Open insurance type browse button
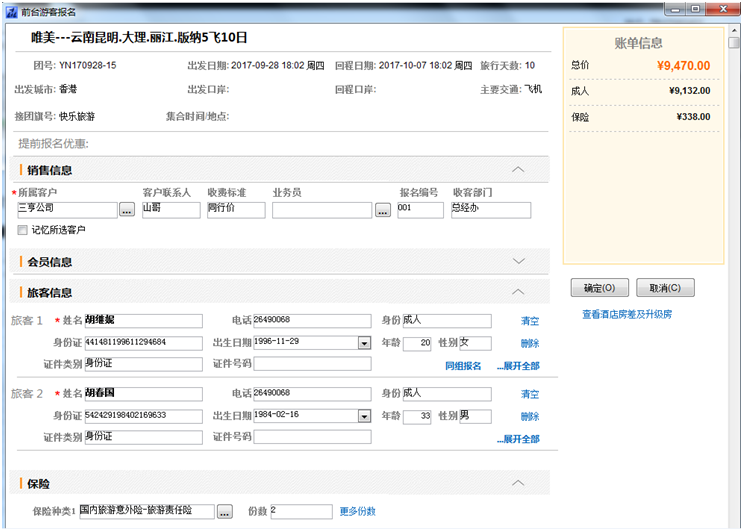Viewport: 743px width, 531px height. coord(225,512)
